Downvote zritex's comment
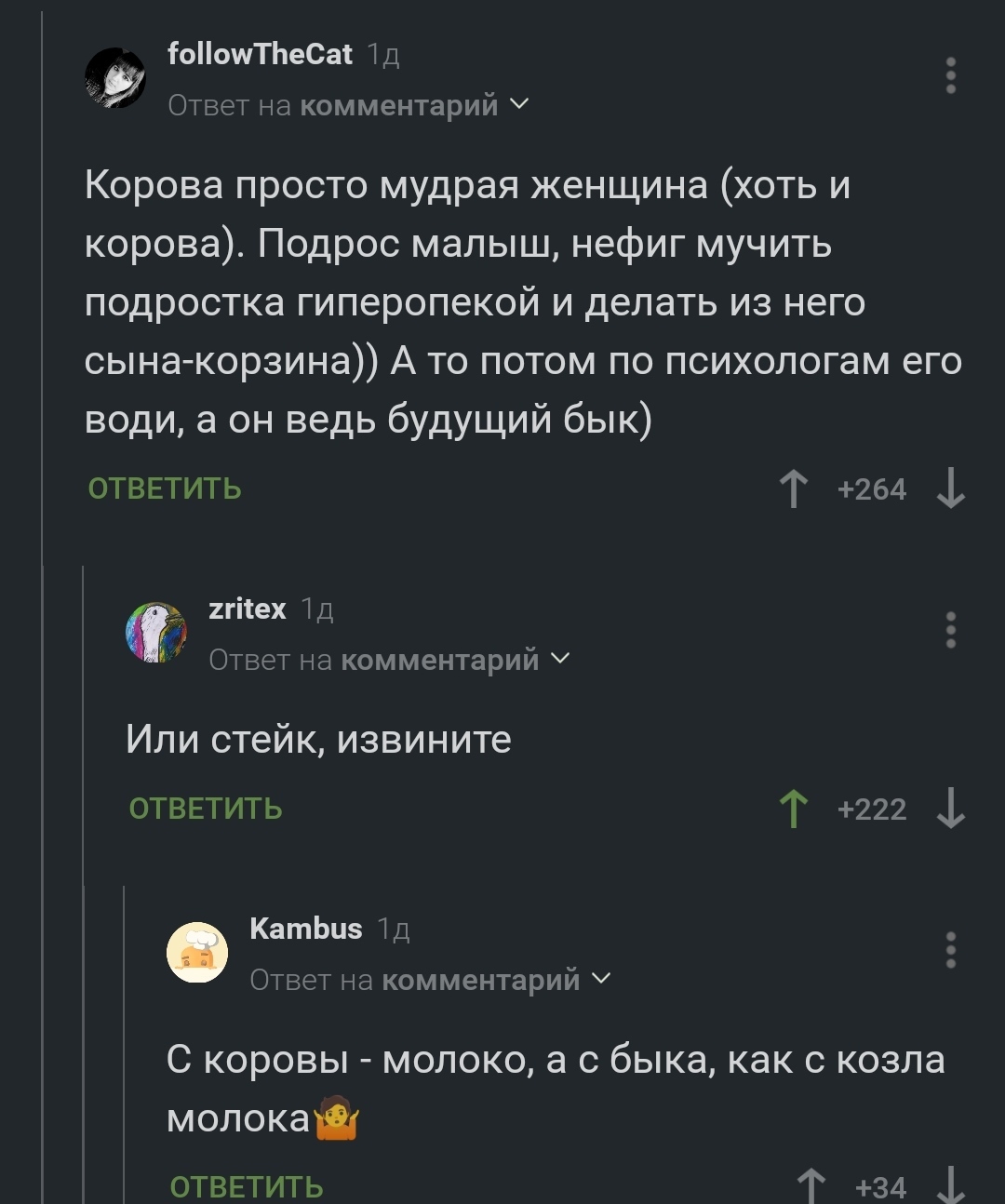Viewport: 1005px width, 1204px height. 950,809
